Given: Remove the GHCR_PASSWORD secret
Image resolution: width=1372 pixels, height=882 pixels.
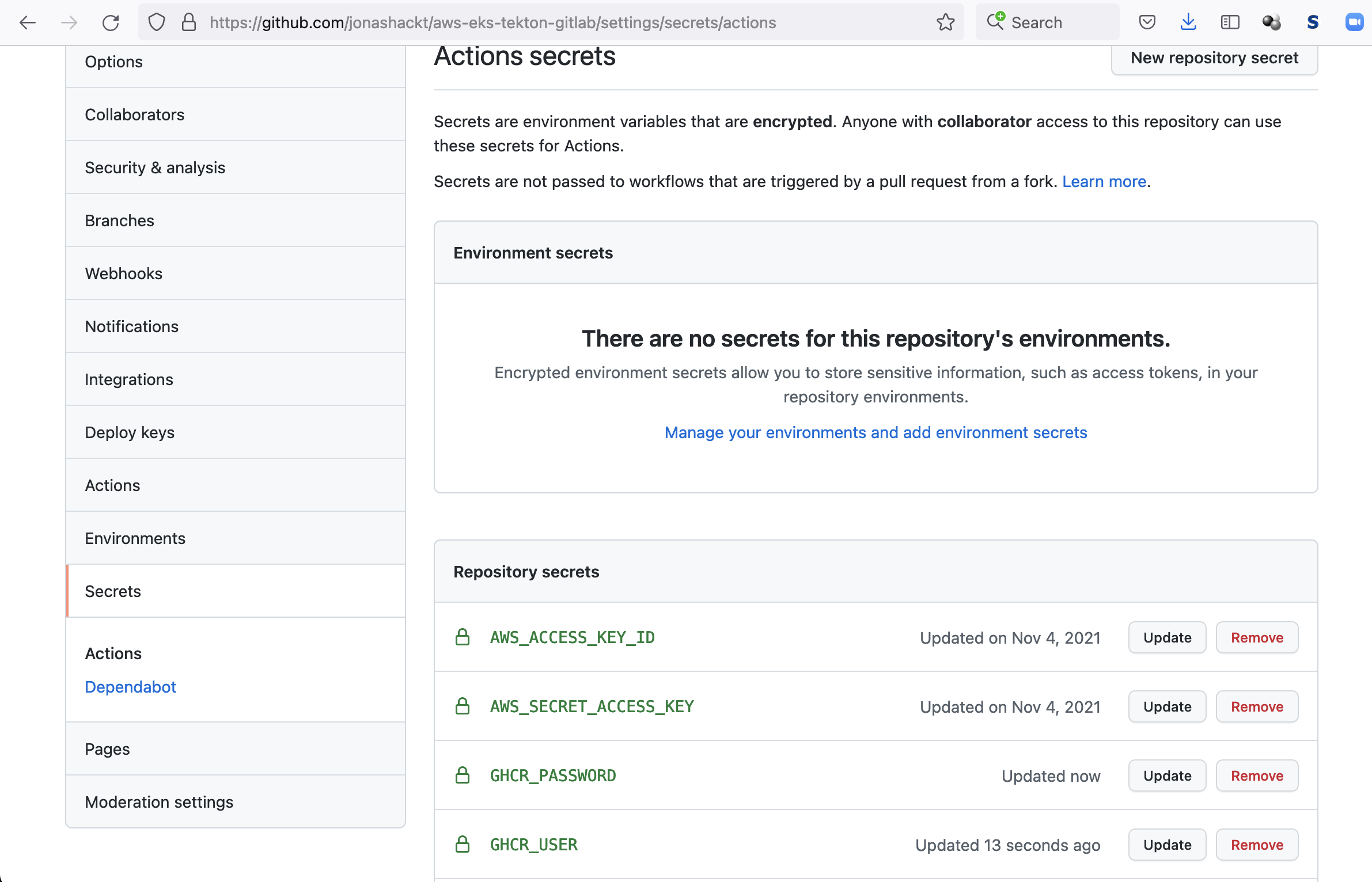Looking at the screenshot, I should click(1257, 776).
